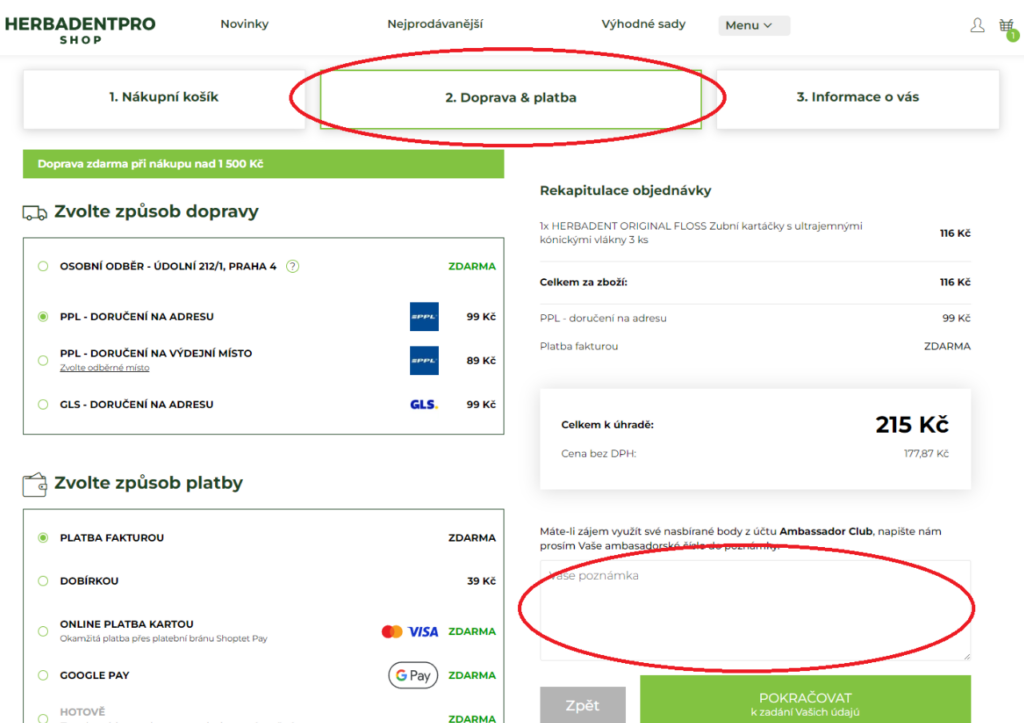Viewport: 1024px width, 723px height.
Task: Select Osobní odběr pickup radio button
Action: pyautogui.click(x=43, y=266)
